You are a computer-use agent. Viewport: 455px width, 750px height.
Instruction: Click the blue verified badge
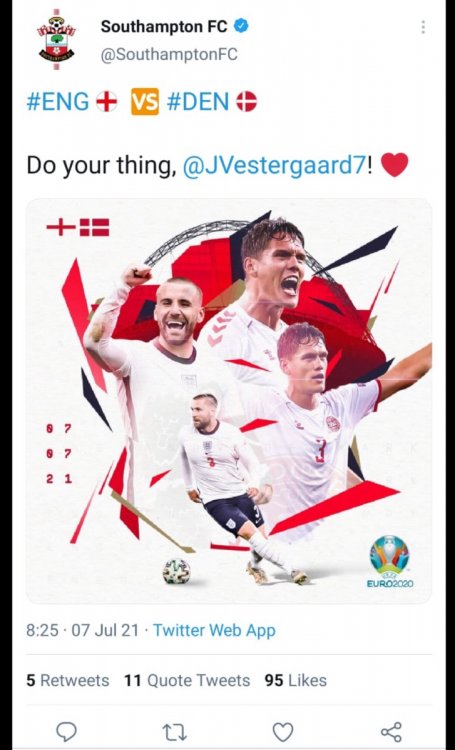coord(240,27)
